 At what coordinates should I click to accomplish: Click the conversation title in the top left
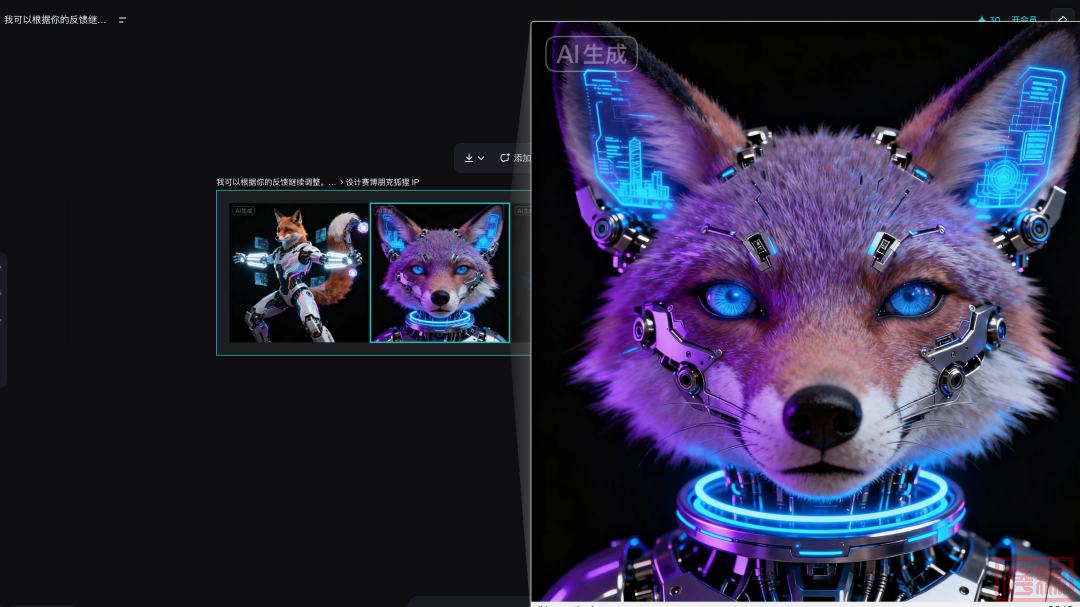[x=55, y=20]
